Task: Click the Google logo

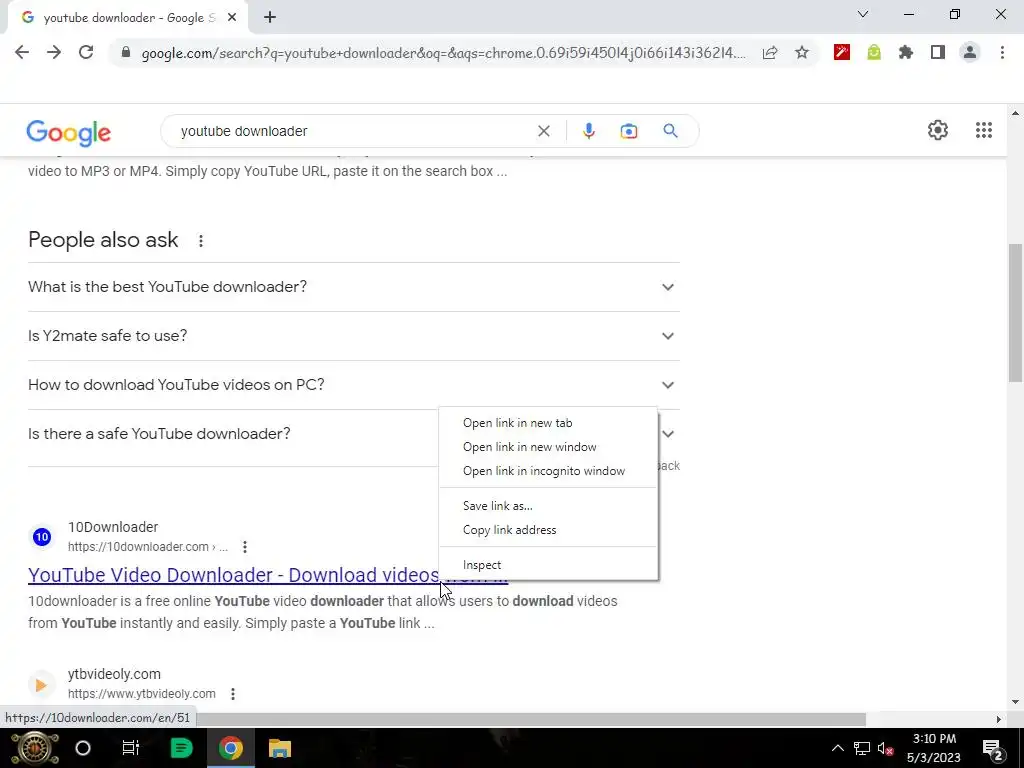Action: tap(69, 133)
